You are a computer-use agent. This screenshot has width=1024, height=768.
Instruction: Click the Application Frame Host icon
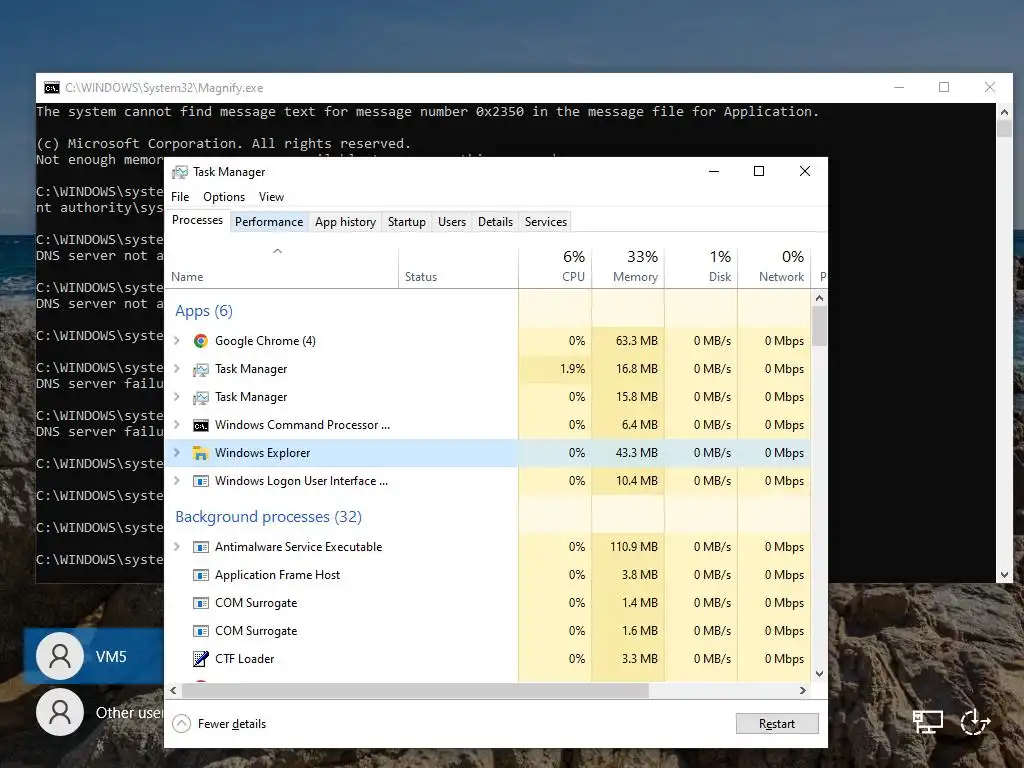coord(200,575)
